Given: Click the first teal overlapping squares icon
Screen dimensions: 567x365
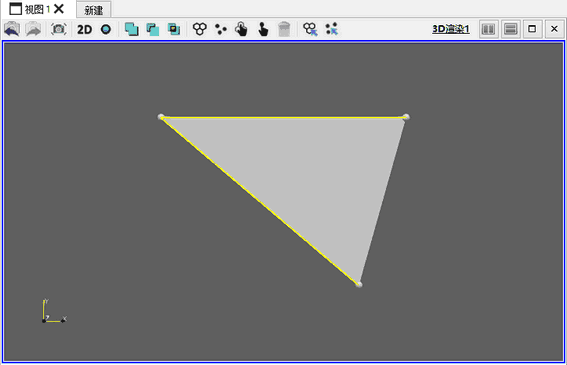Looking at the screenshot, I should (x=131, y=29).
